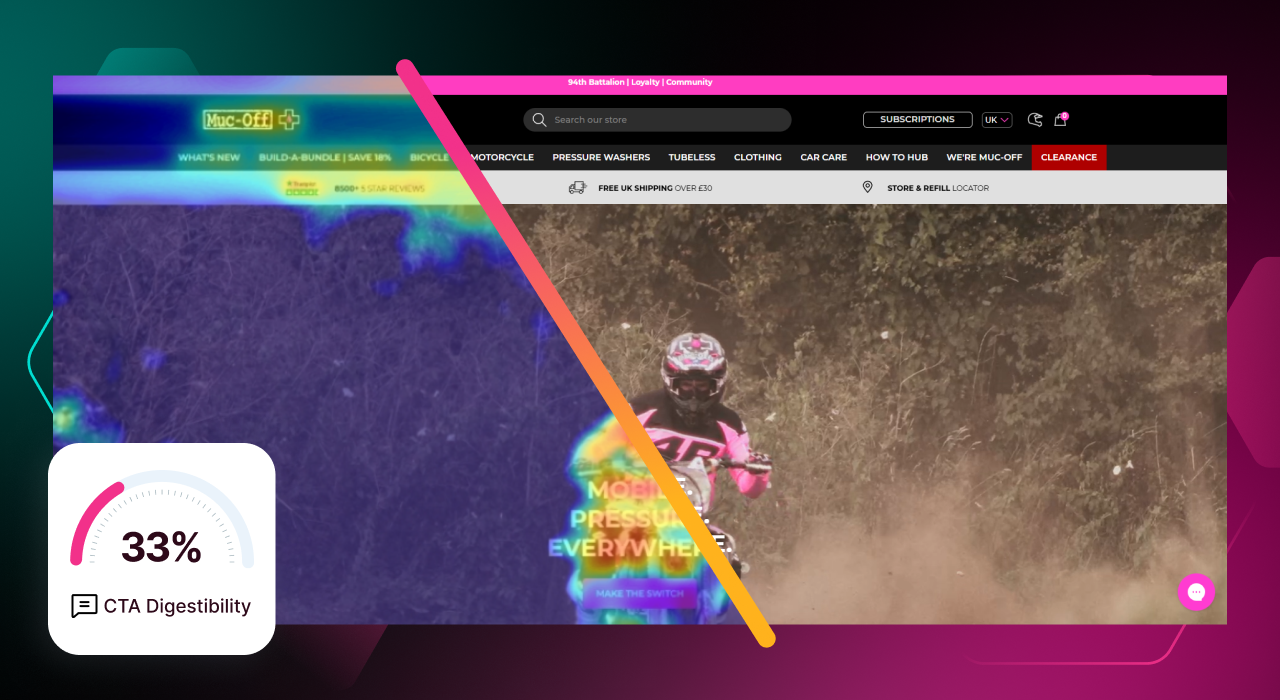Select the Clearance nav tab

(1068, 157)
